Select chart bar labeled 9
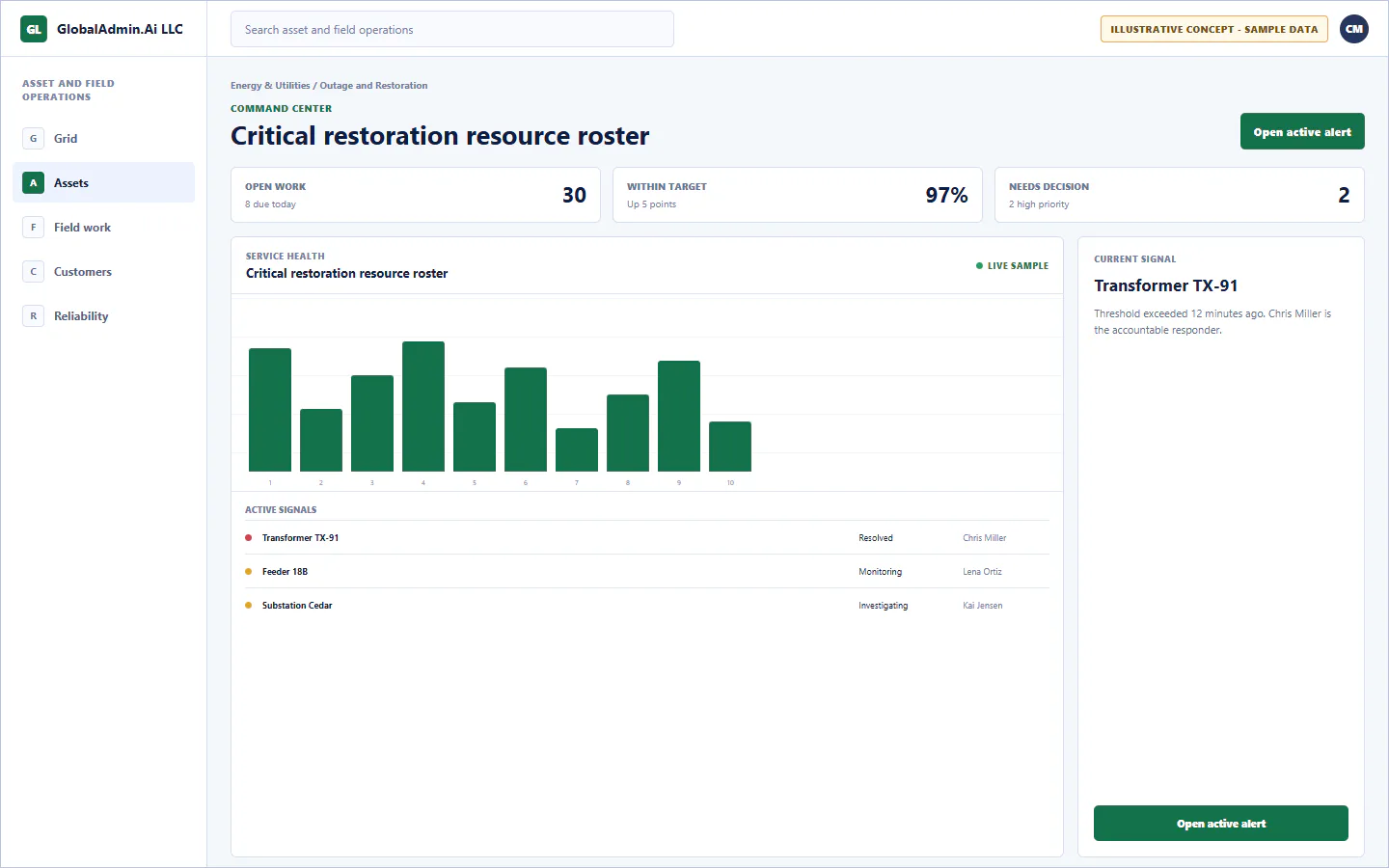Viewport: 1389px width, 868px height. (x=679, y=416)
